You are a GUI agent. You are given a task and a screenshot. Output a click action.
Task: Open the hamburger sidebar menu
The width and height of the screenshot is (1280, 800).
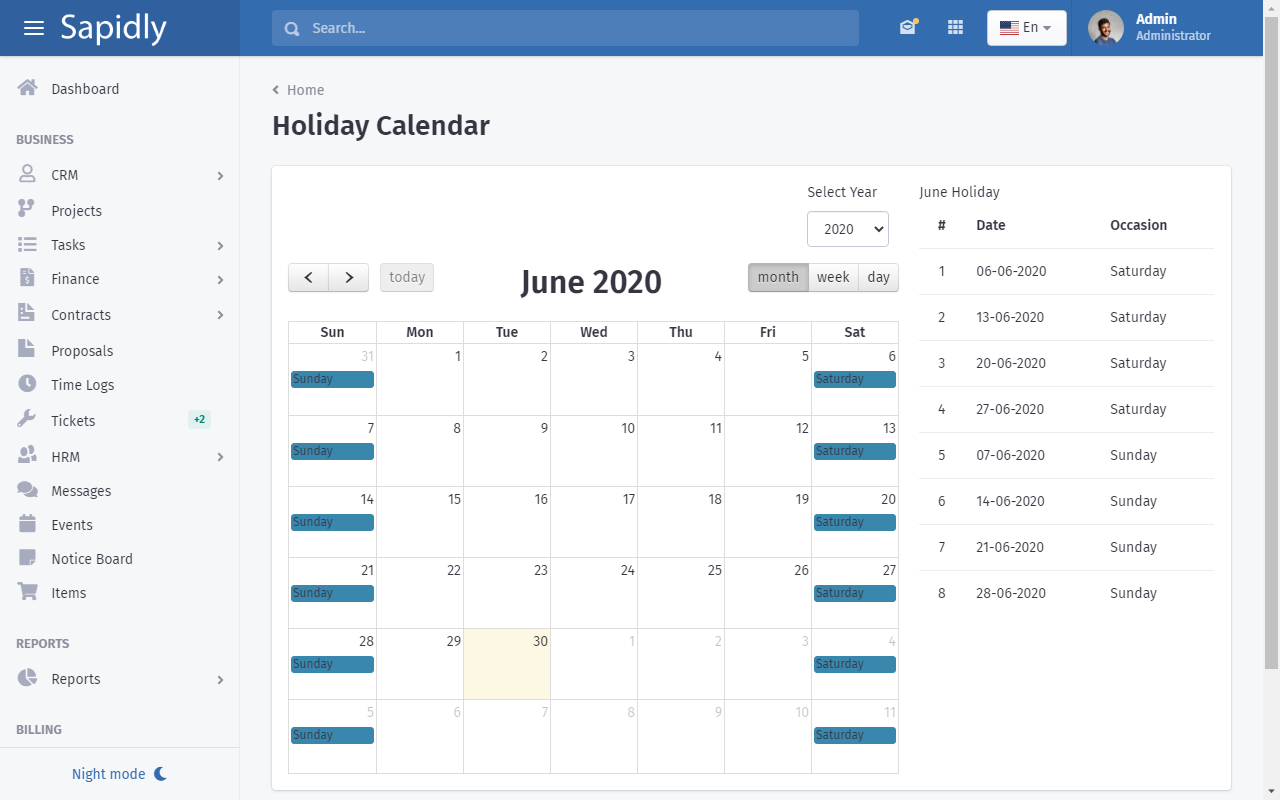(34, 28)
